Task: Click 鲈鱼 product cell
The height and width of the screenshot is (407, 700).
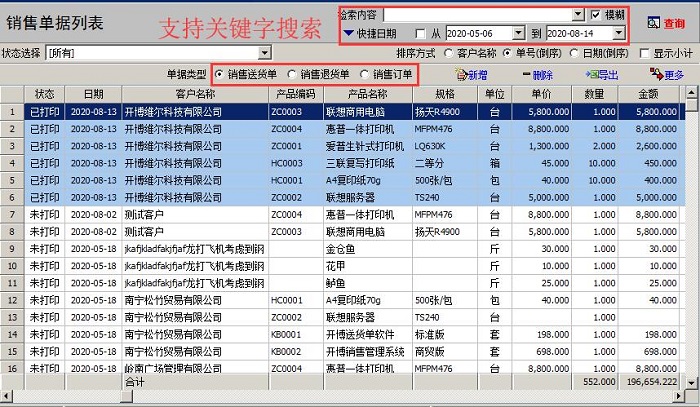Action: [335, 283]
